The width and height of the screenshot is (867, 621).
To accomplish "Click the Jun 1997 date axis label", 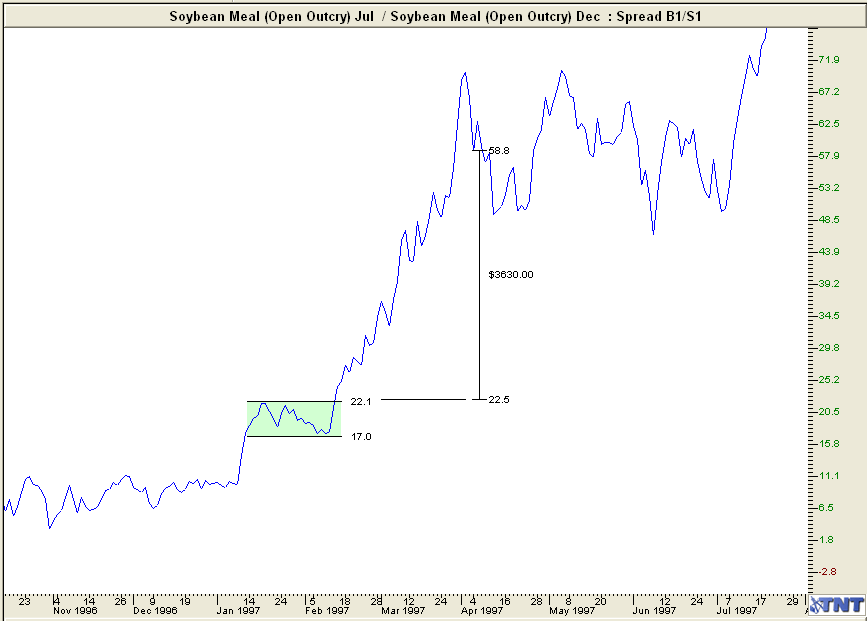I will (x=654, y=611).
